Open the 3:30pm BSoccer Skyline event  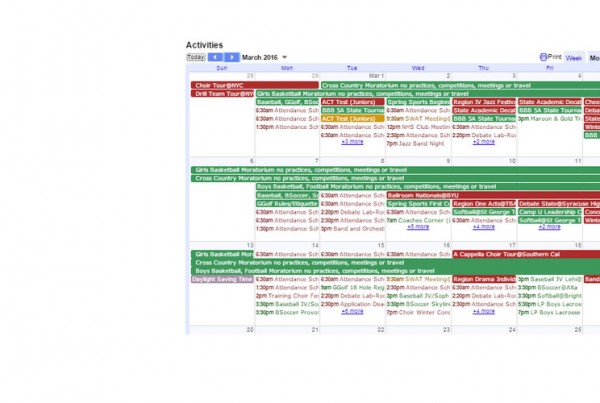click(x=418, y=304)
